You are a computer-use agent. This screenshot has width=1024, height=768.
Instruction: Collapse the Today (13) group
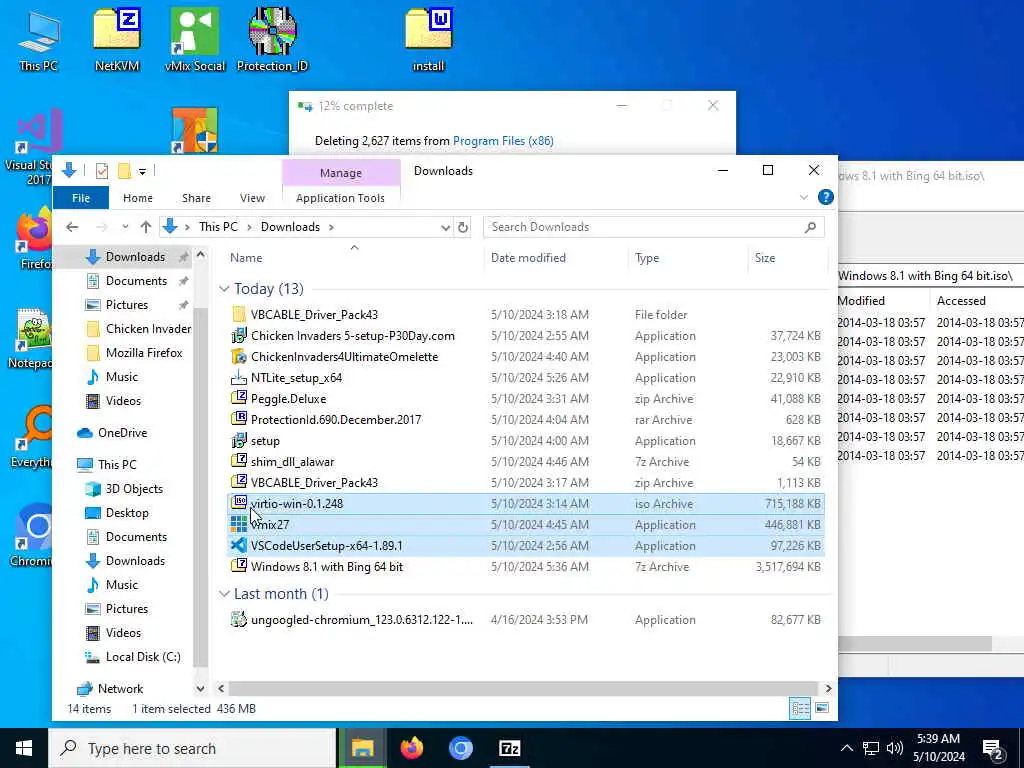pos(224,289)
